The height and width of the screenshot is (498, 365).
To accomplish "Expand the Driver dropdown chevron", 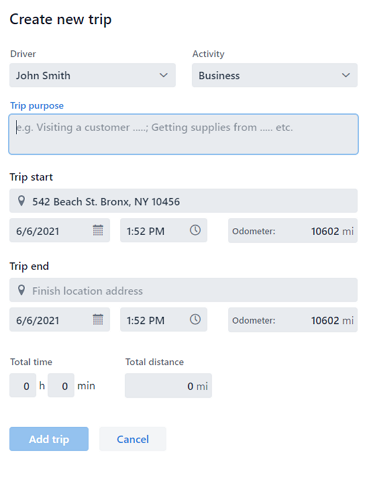I will 163,75.
